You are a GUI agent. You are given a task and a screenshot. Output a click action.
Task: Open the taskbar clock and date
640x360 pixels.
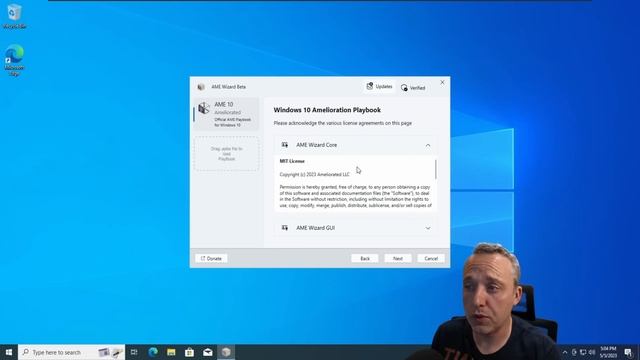tap(608, 352)
